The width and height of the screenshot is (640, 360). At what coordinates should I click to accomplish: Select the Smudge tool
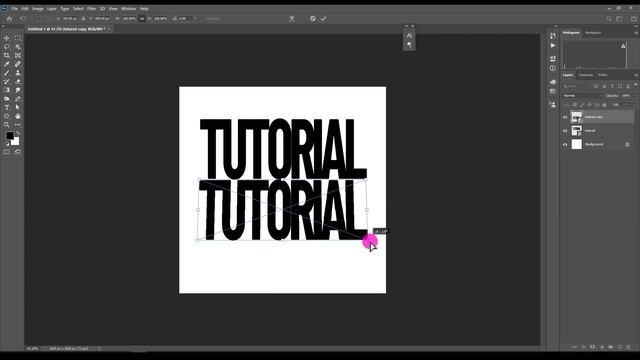pos(18,90)
